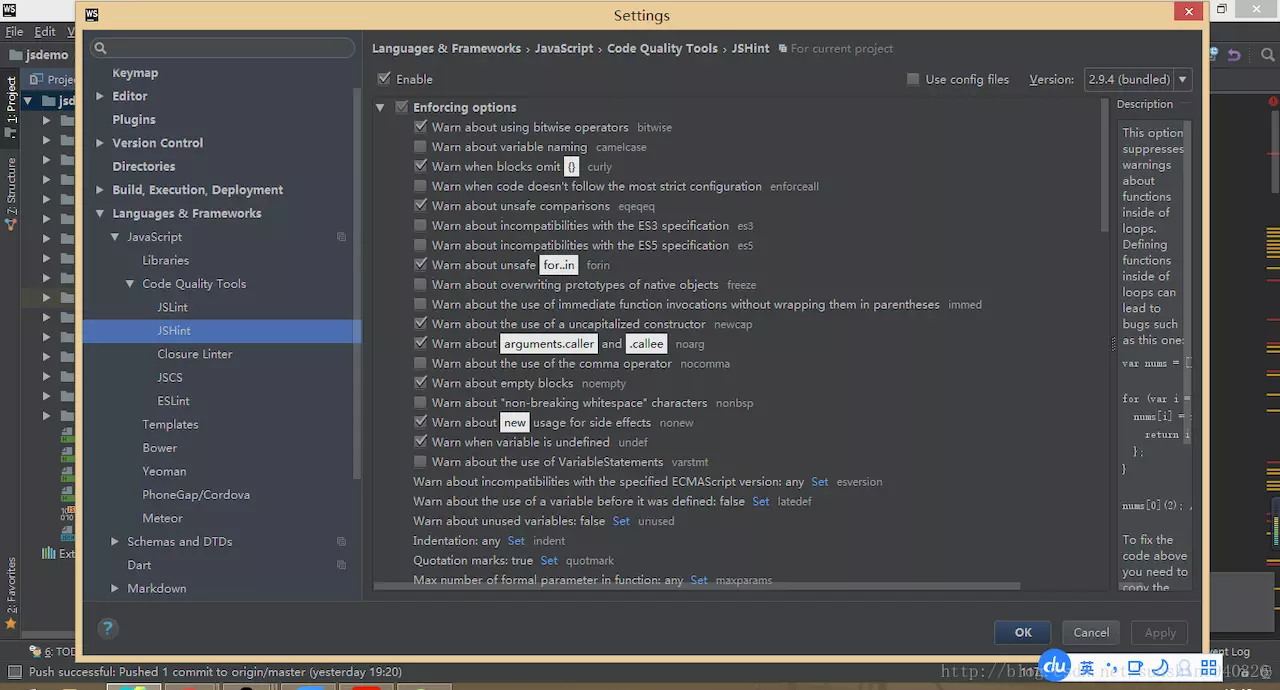Collapse the Code Quality Tools node
Image resolution: width=1280 pixels, height=690 pixels.
click(x=129, y=284)
